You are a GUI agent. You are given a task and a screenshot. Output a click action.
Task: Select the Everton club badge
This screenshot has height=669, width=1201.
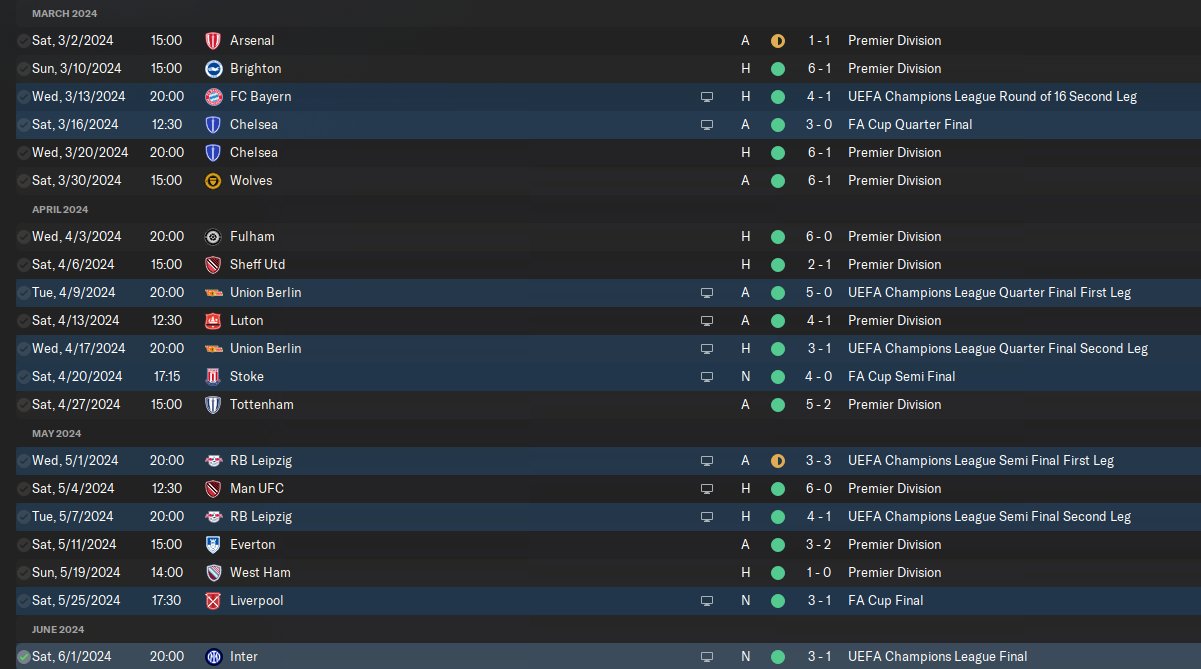pyautogui.click(x=212, y=545)
